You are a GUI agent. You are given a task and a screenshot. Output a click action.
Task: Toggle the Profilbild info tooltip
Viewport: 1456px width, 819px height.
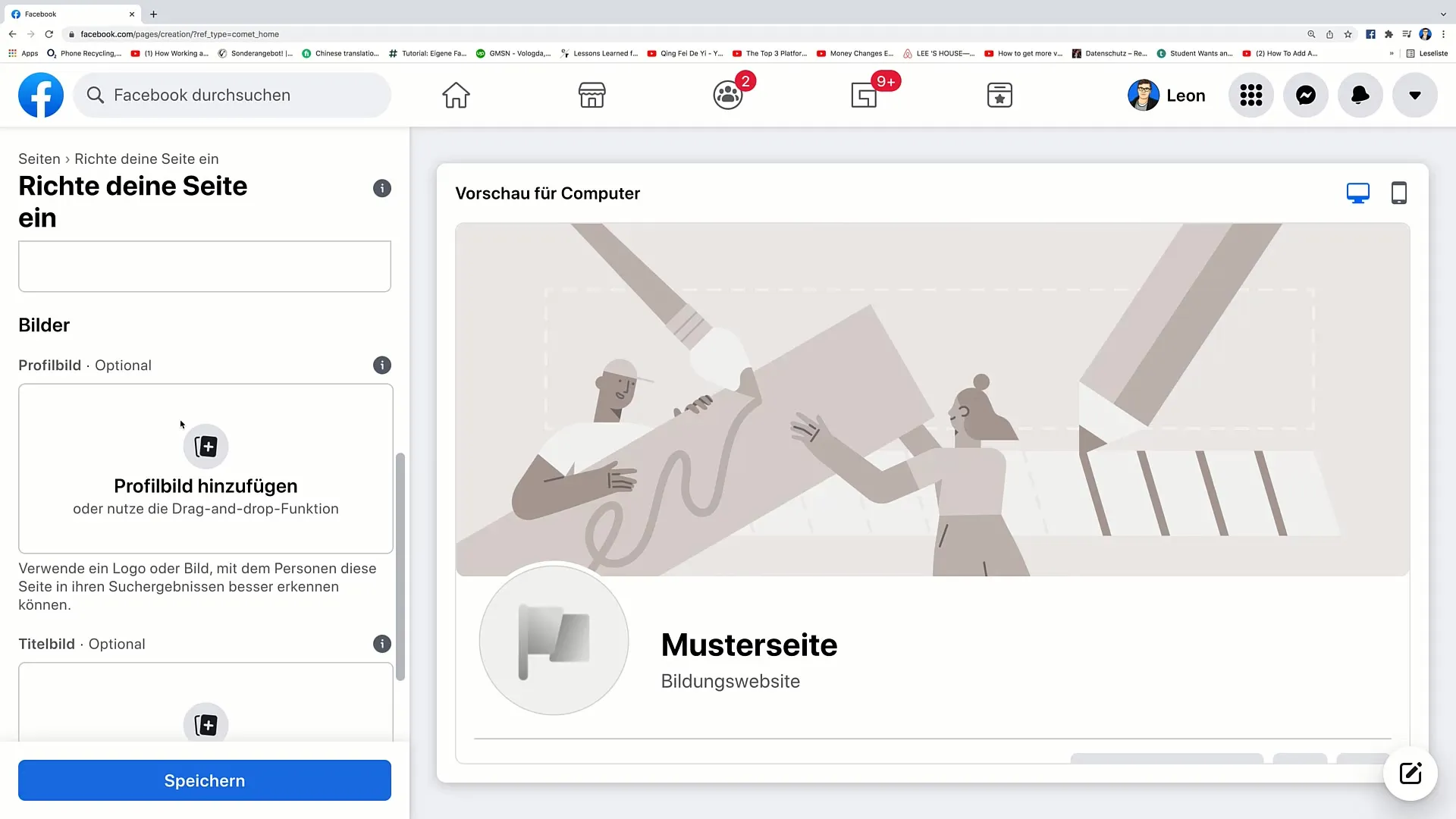coord(381,365)
